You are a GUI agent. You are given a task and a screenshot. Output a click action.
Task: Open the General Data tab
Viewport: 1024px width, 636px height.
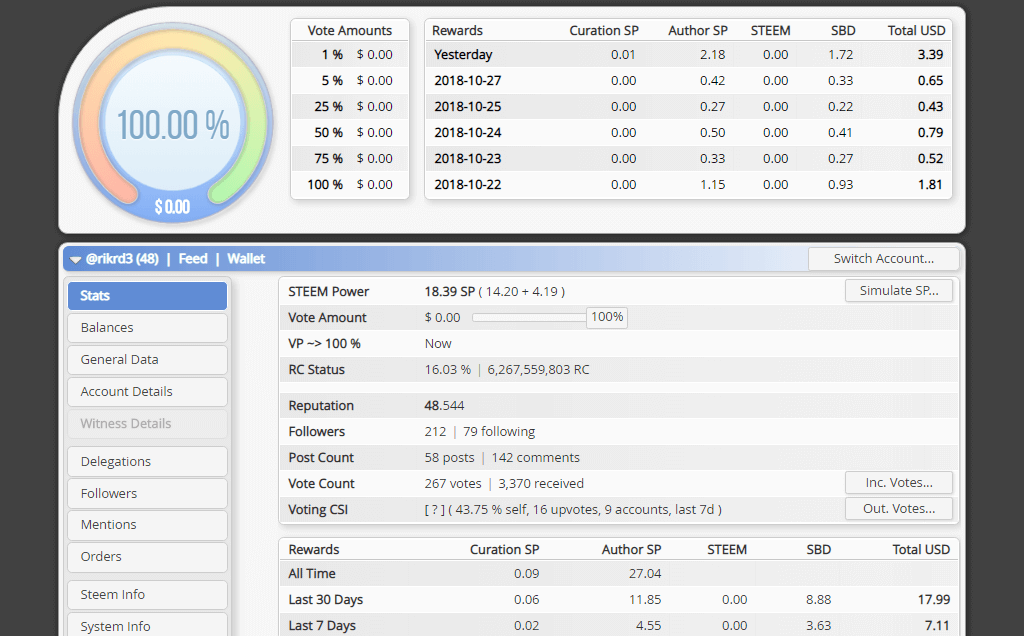148,360
